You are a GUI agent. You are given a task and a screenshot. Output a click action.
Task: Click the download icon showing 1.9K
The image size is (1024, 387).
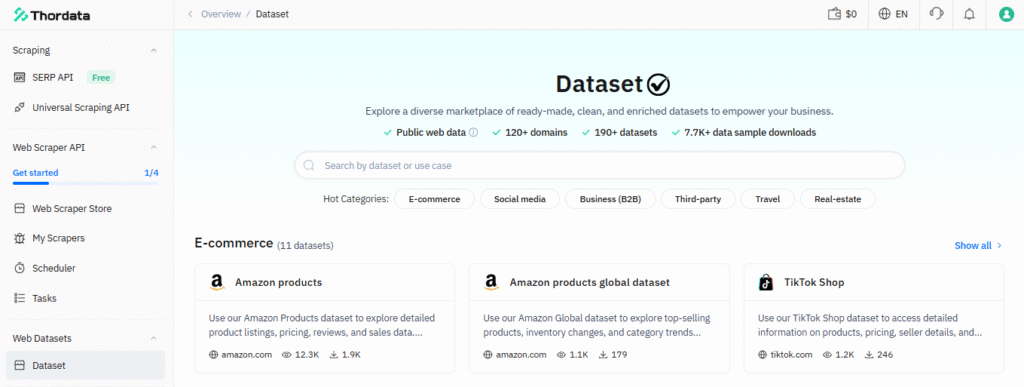pos(333,355)
